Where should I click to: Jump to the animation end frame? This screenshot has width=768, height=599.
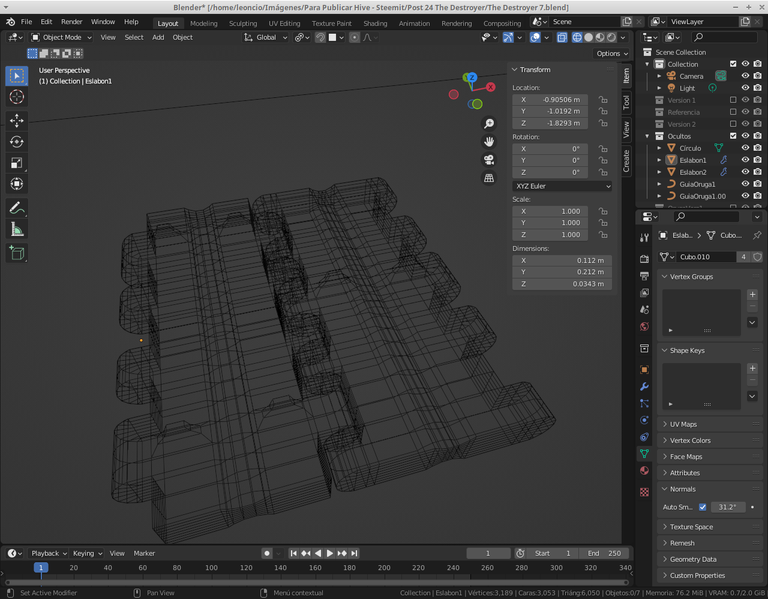pos(354,553)
